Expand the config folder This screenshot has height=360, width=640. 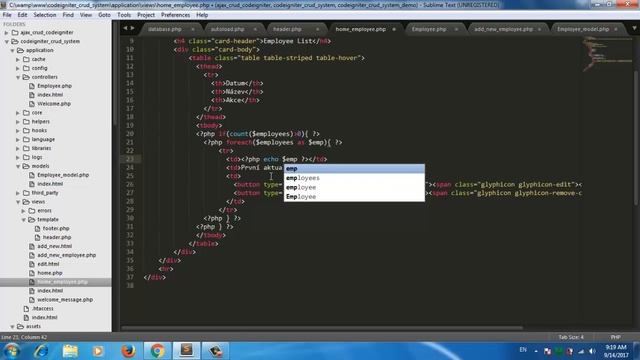[x=18, y=69]
